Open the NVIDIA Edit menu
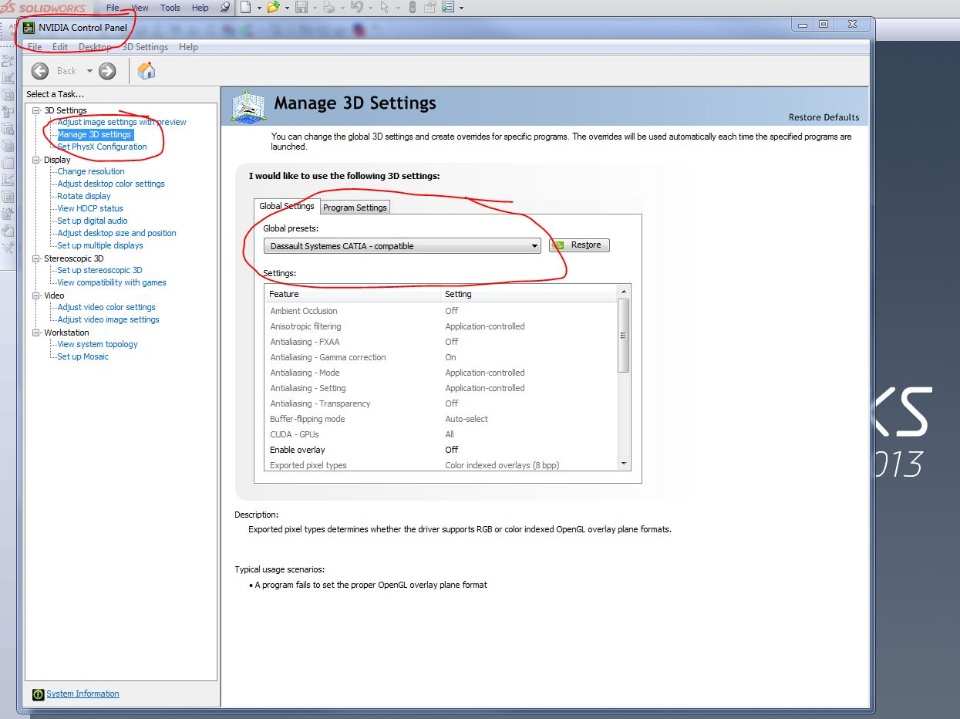Image resolution: width=960 pixels, height=719 pixels. [x=60, y=47]
